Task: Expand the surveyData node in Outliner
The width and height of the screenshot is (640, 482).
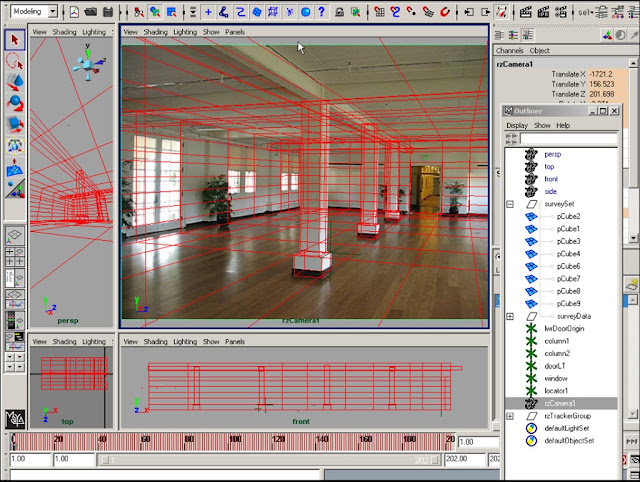Action: pos(510,316)
